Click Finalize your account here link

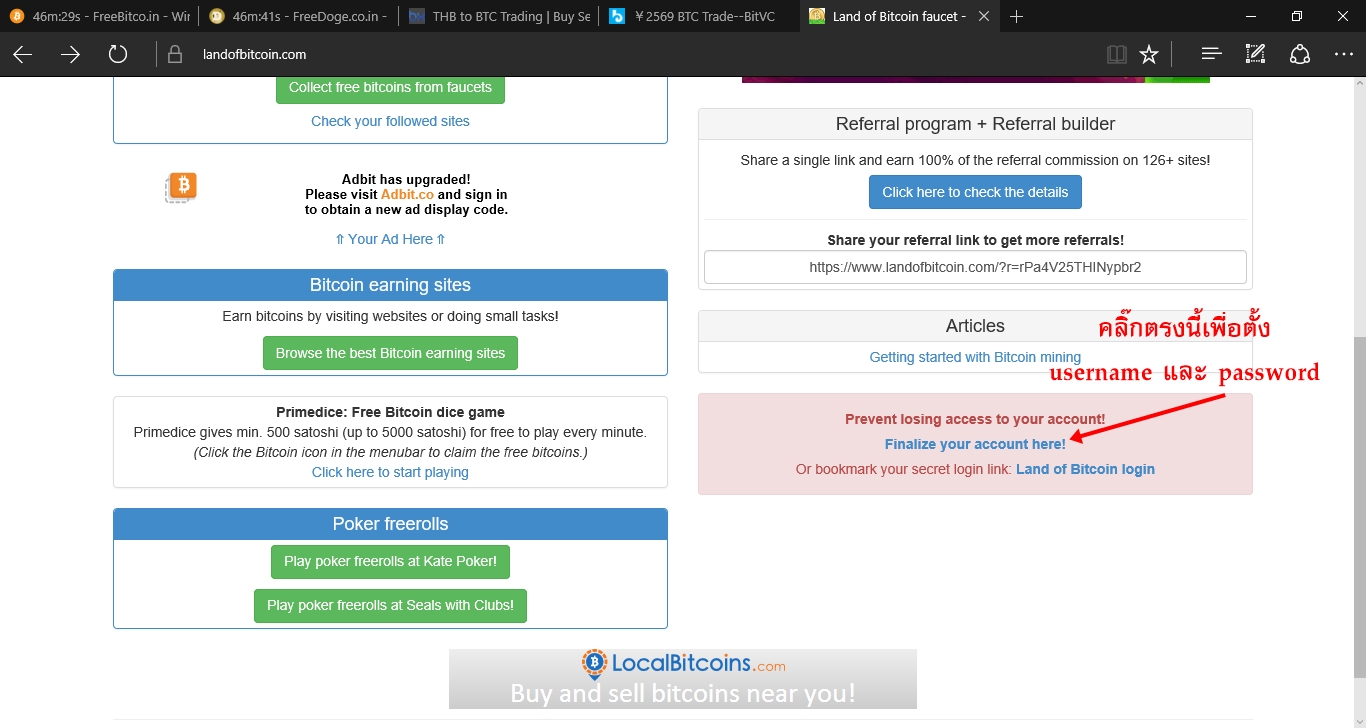(x=975, y=444)
